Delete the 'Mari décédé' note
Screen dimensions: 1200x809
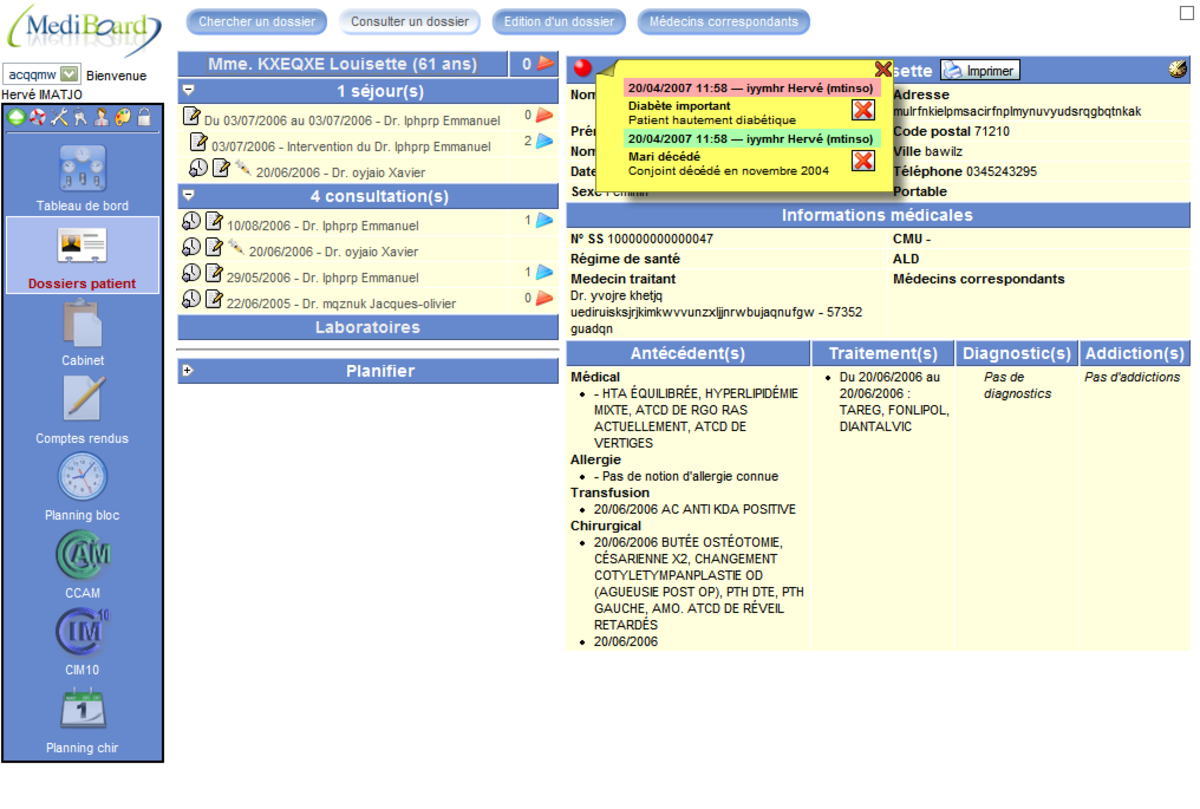tap(863, 161)
